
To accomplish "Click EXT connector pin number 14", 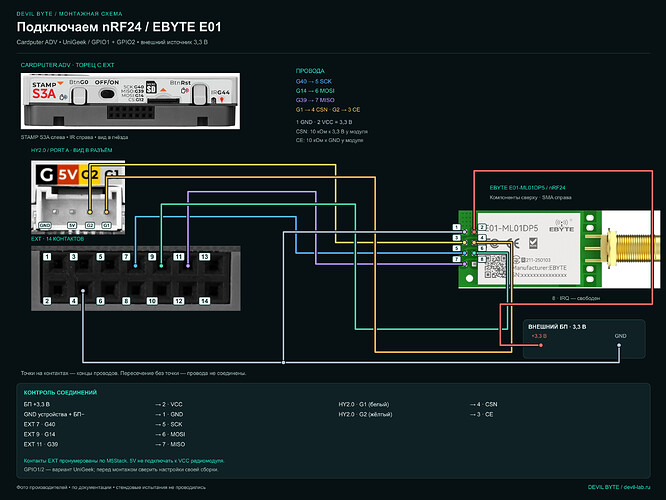I will point(204,301).
